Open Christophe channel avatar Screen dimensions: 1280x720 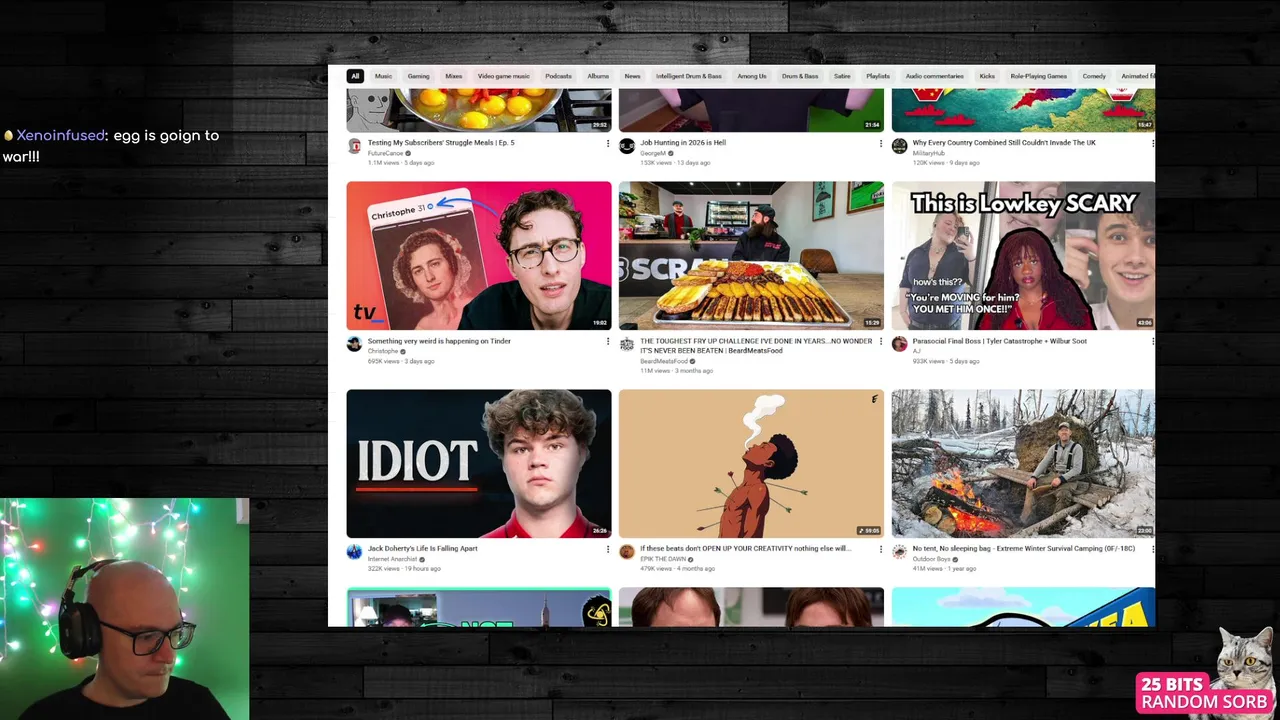354,344
